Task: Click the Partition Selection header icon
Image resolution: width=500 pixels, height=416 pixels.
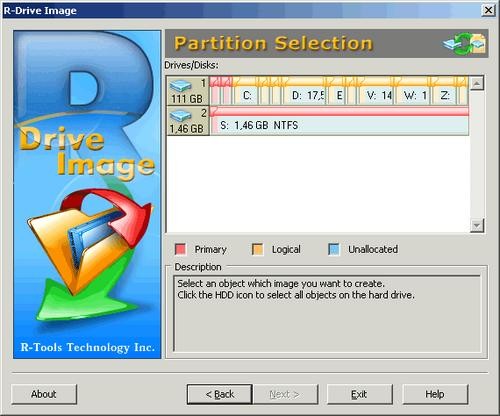Action: 465,44
